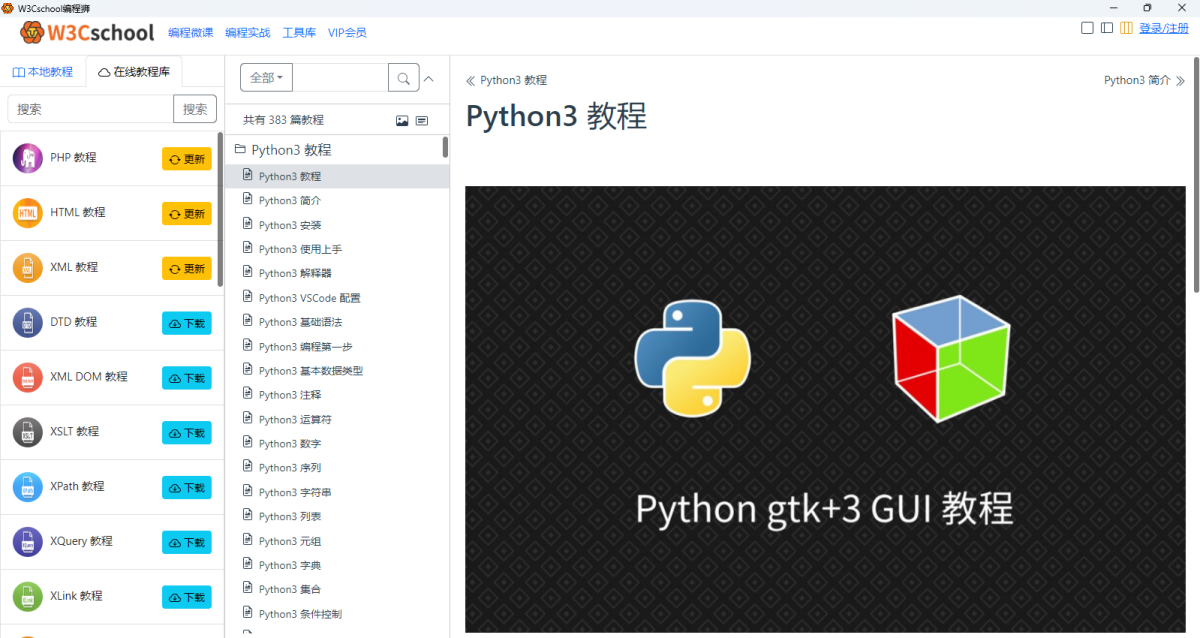The height and width of the screenshot is (638, 1200).
Task: Click 登录/注册 link
Action: [1163, 28]
